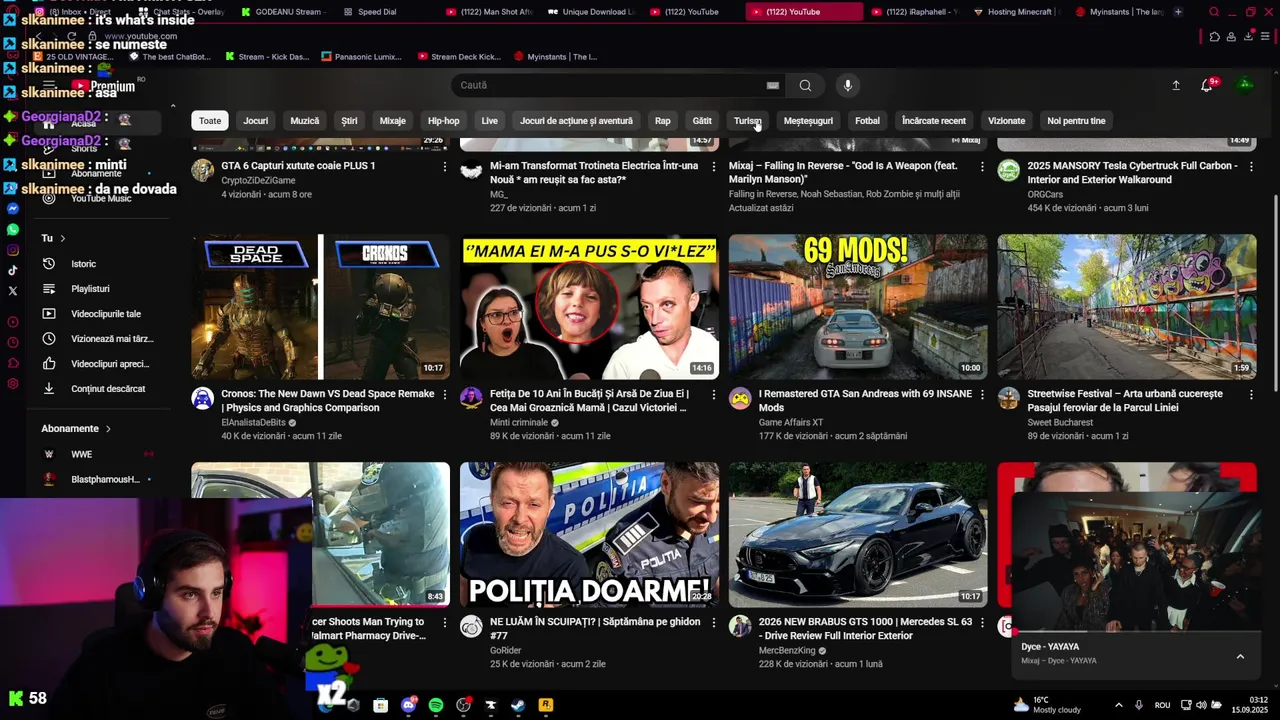
Task: Open the Dead Space vs Cronos thumbnail
Action: [320, 307]
